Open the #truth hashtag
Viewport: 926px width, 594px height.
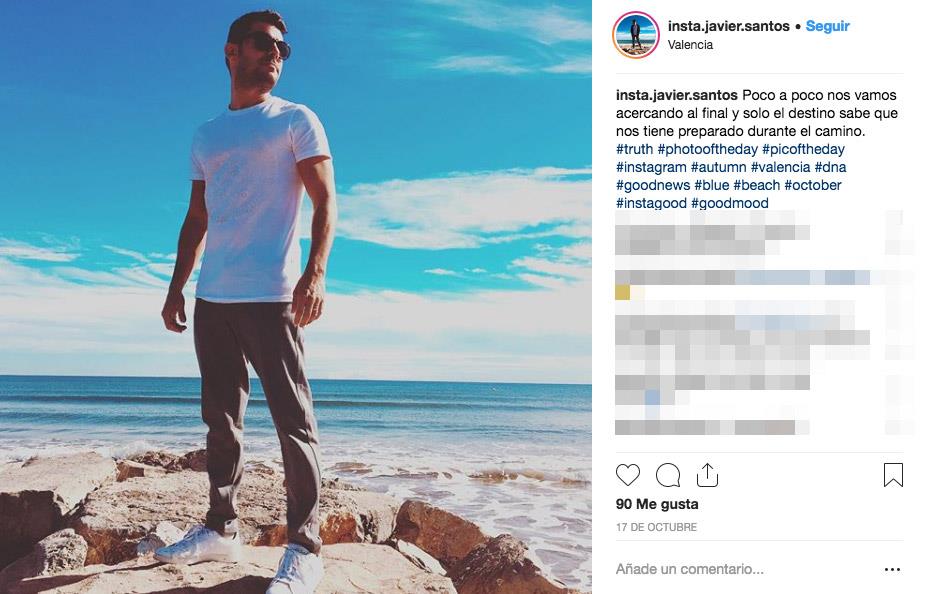(634, 149)
